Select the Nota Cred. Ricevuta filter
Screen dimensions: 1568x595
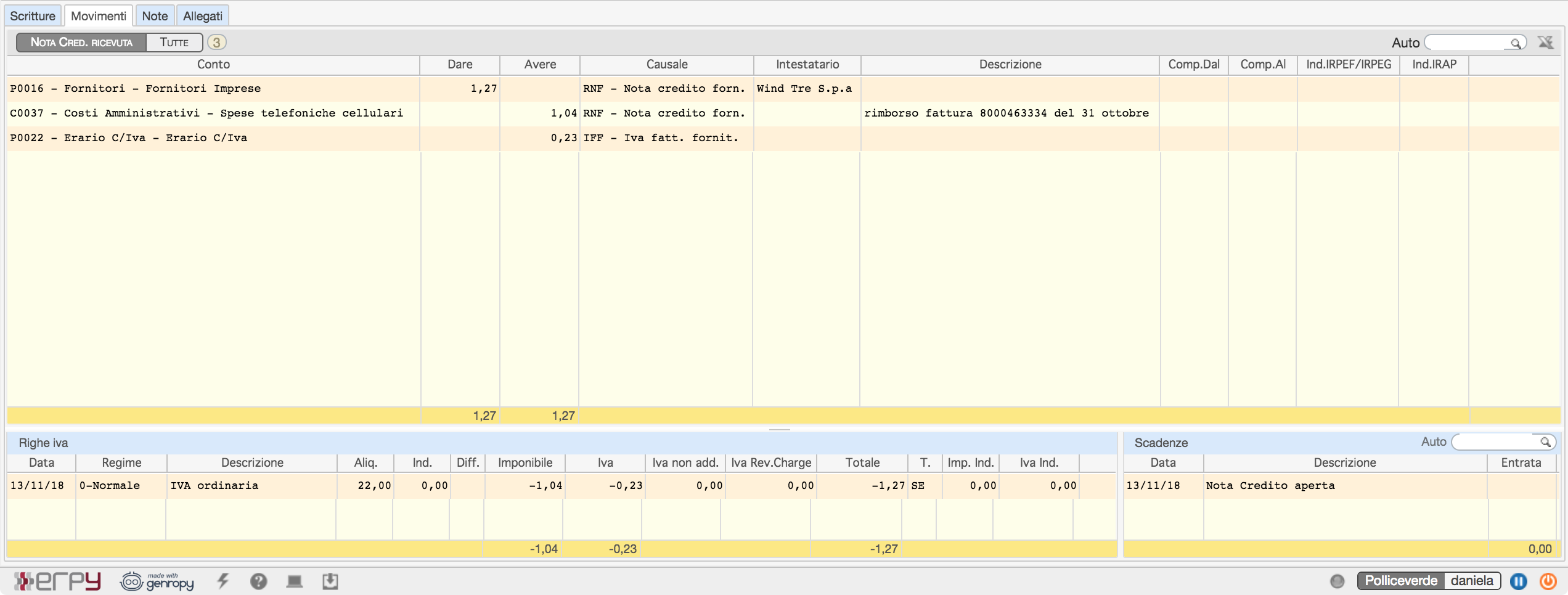[x=81, y=43]
